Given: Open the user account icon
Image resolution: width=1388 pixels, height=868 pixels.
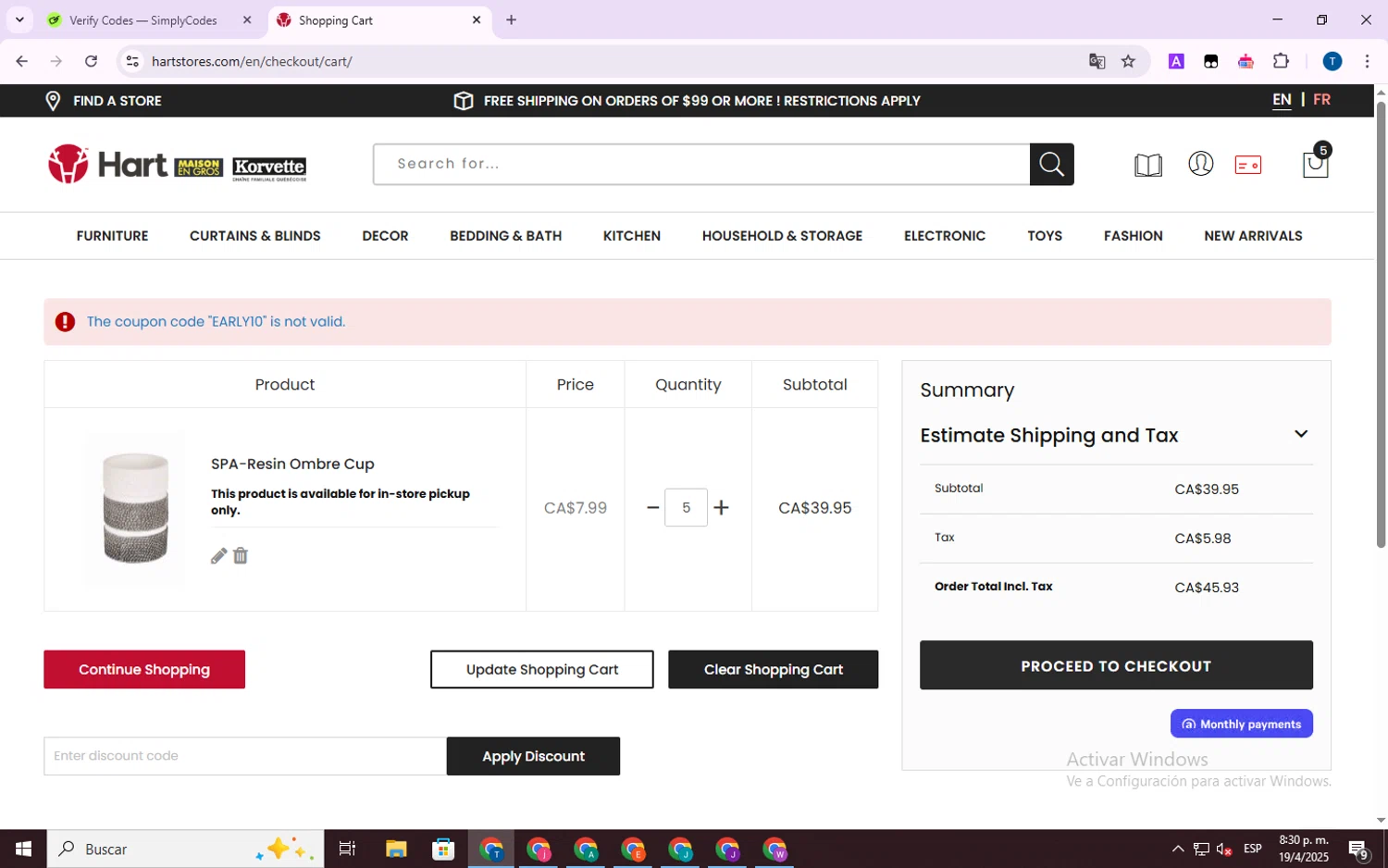Looking at the screenshot, I should click(1200, 164).
